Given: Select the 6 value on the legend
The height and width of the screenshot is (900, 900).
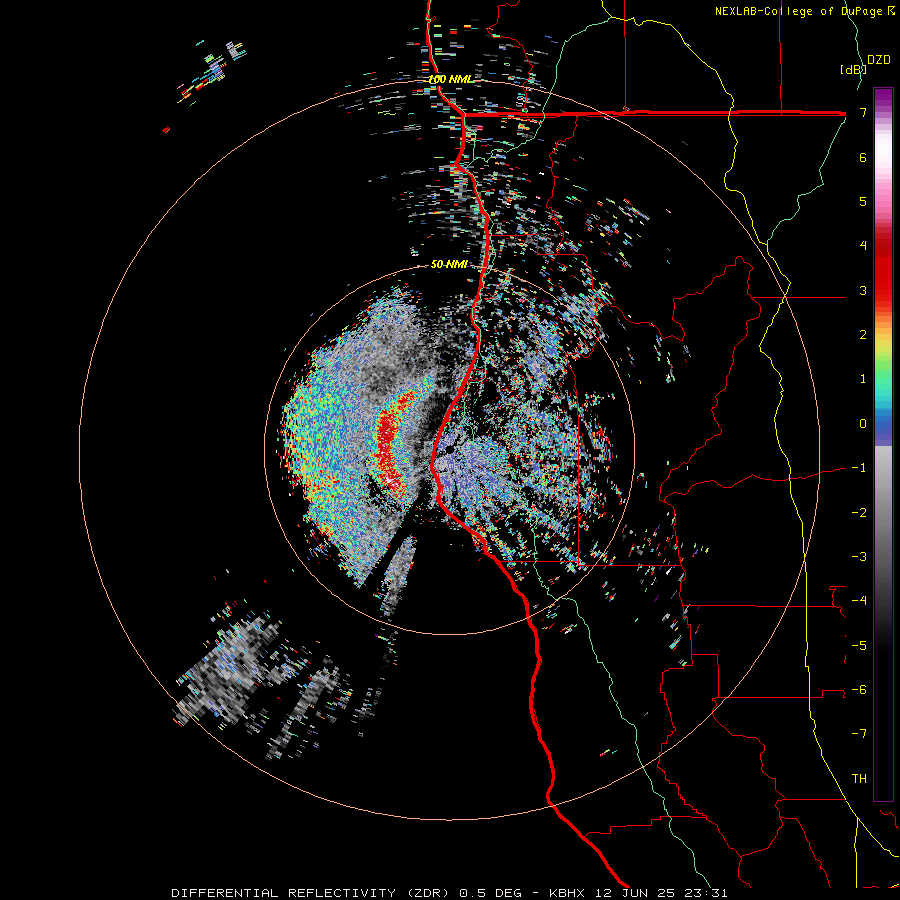Looking at the screenshot, I should point(863,157).
